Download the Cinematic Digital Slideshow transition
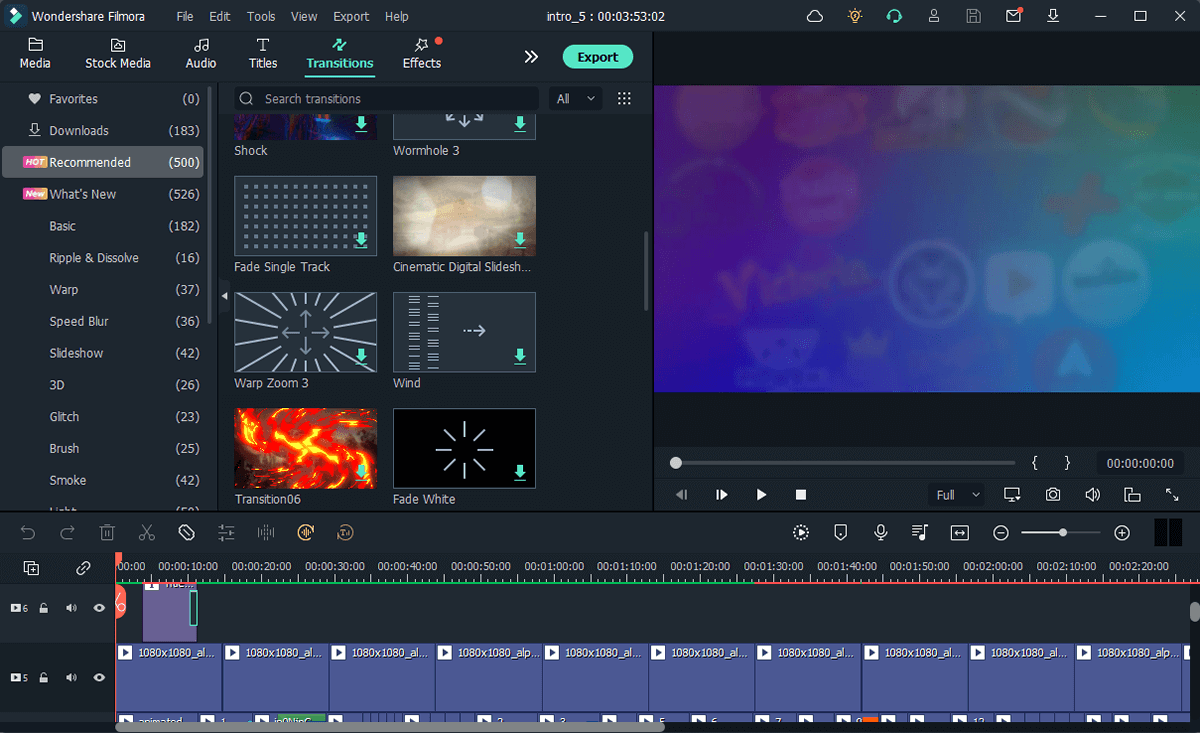This screenshot has height=733, width=1200. pyautogui.click(x=520, y=240)
